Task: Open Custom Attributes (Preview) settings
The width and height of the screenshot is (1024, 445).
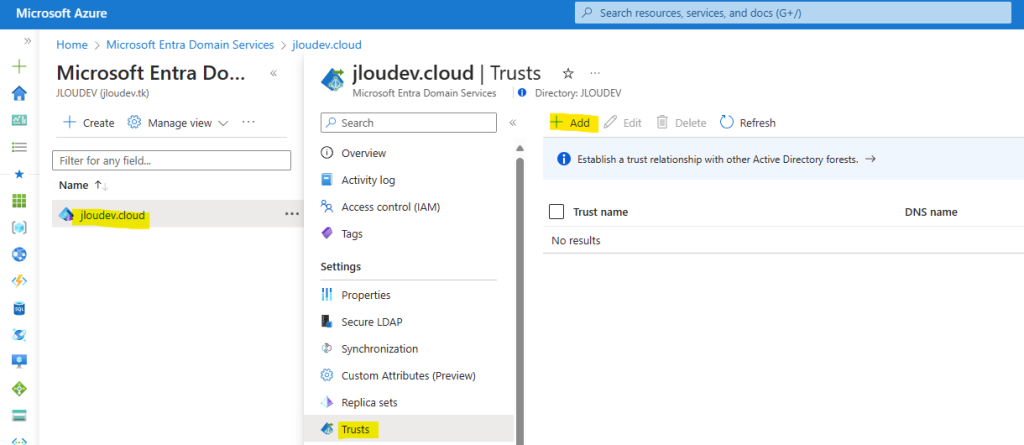Action: pos(409,376)
